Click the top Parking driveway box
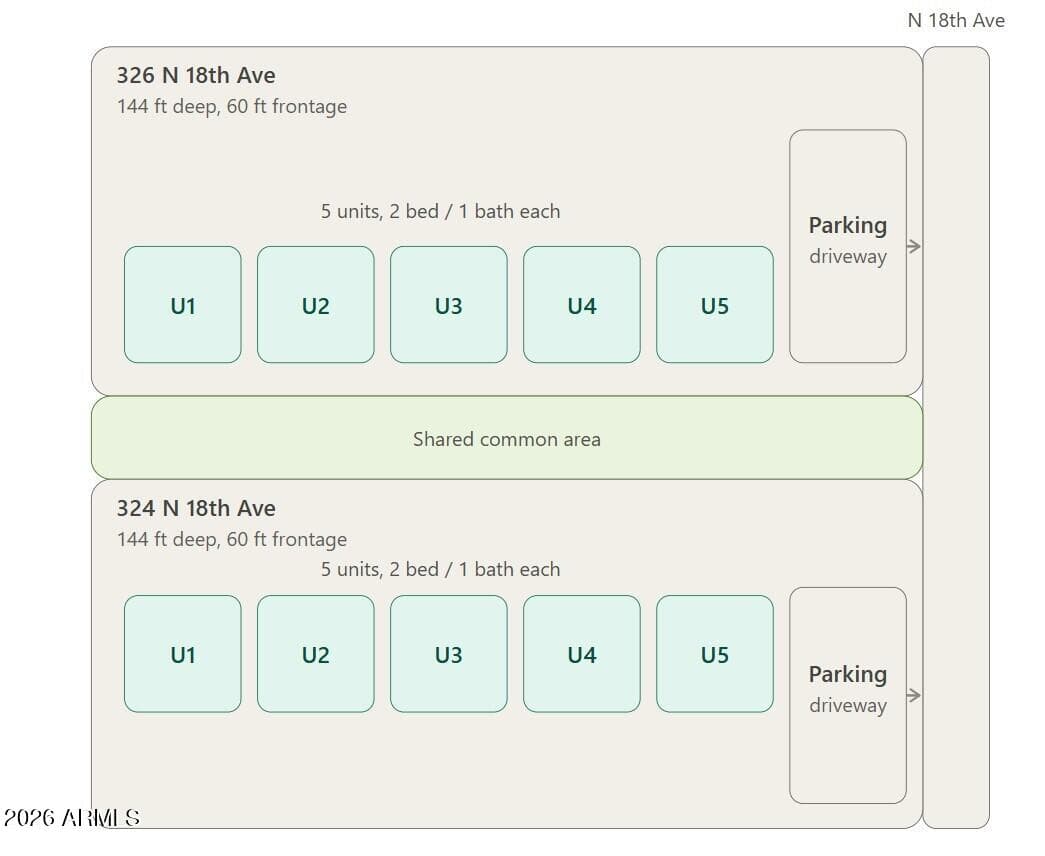Screen dimensions: 1045x856 [x=848, y=246]
